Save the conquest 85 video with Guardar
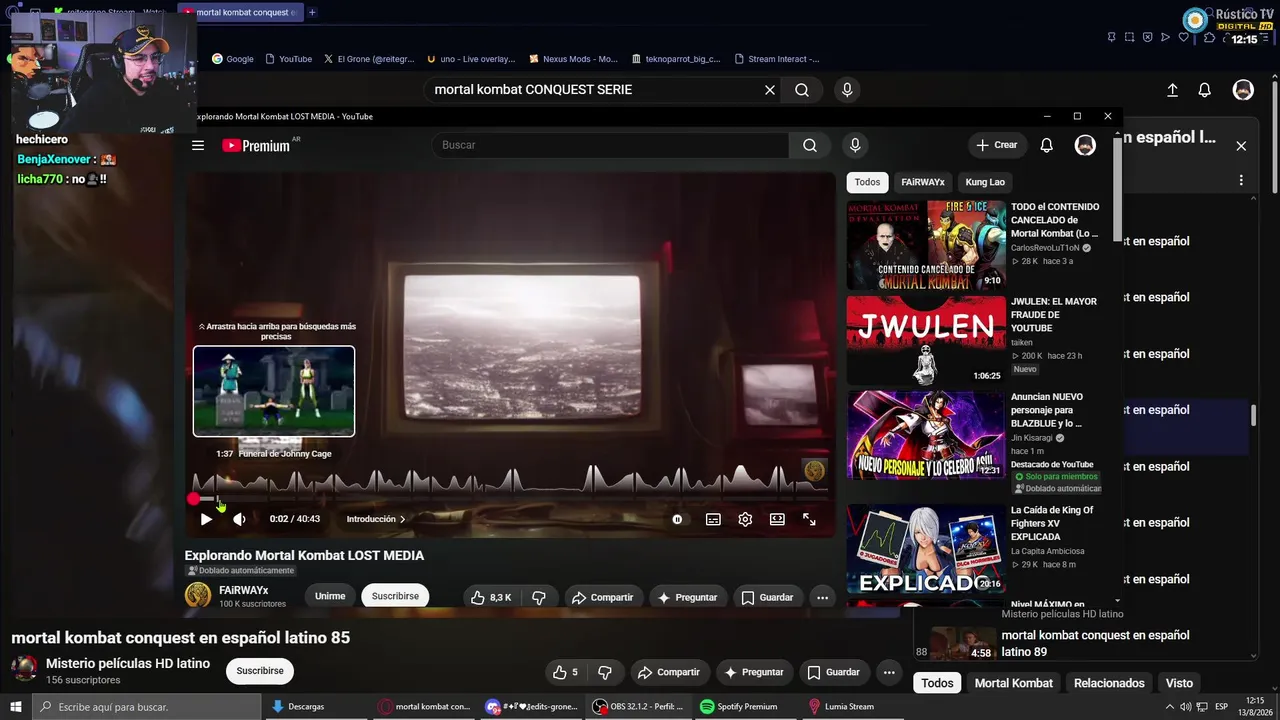 pos(833,673)
